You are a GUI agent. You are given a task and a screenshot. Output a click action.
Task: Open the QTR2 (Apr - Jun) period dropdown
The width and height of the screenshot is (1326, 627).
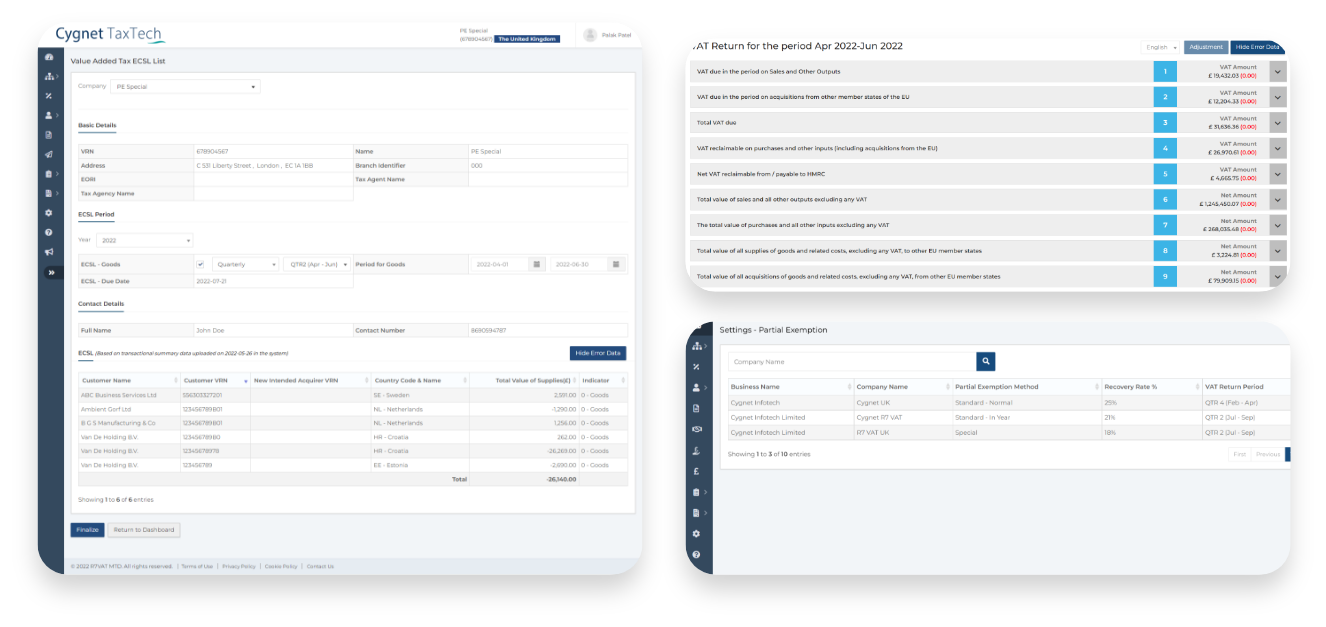click(317, 264)
